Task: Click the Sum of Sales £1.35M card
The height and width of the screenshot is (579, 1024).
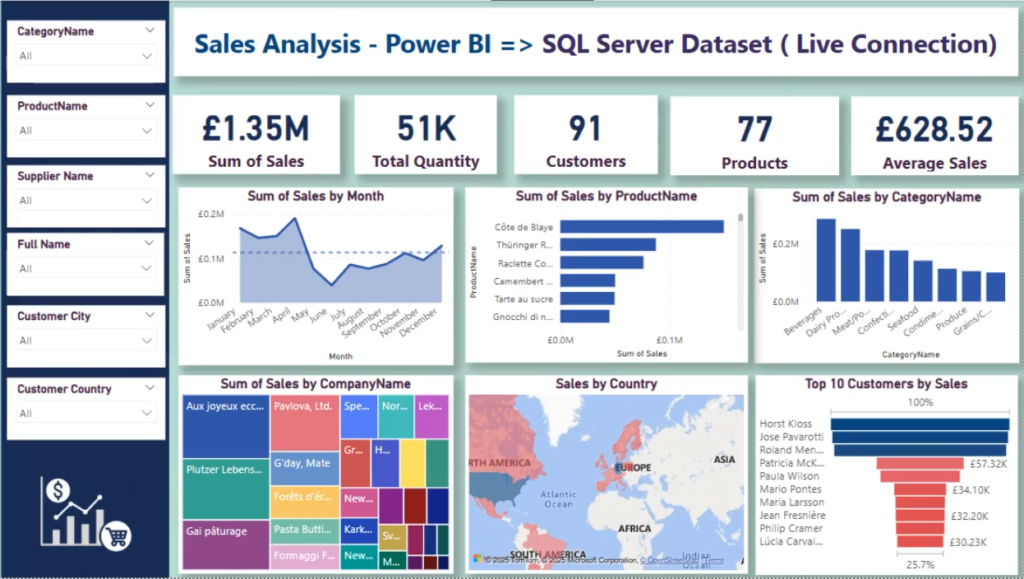Action: click(256, 135)
